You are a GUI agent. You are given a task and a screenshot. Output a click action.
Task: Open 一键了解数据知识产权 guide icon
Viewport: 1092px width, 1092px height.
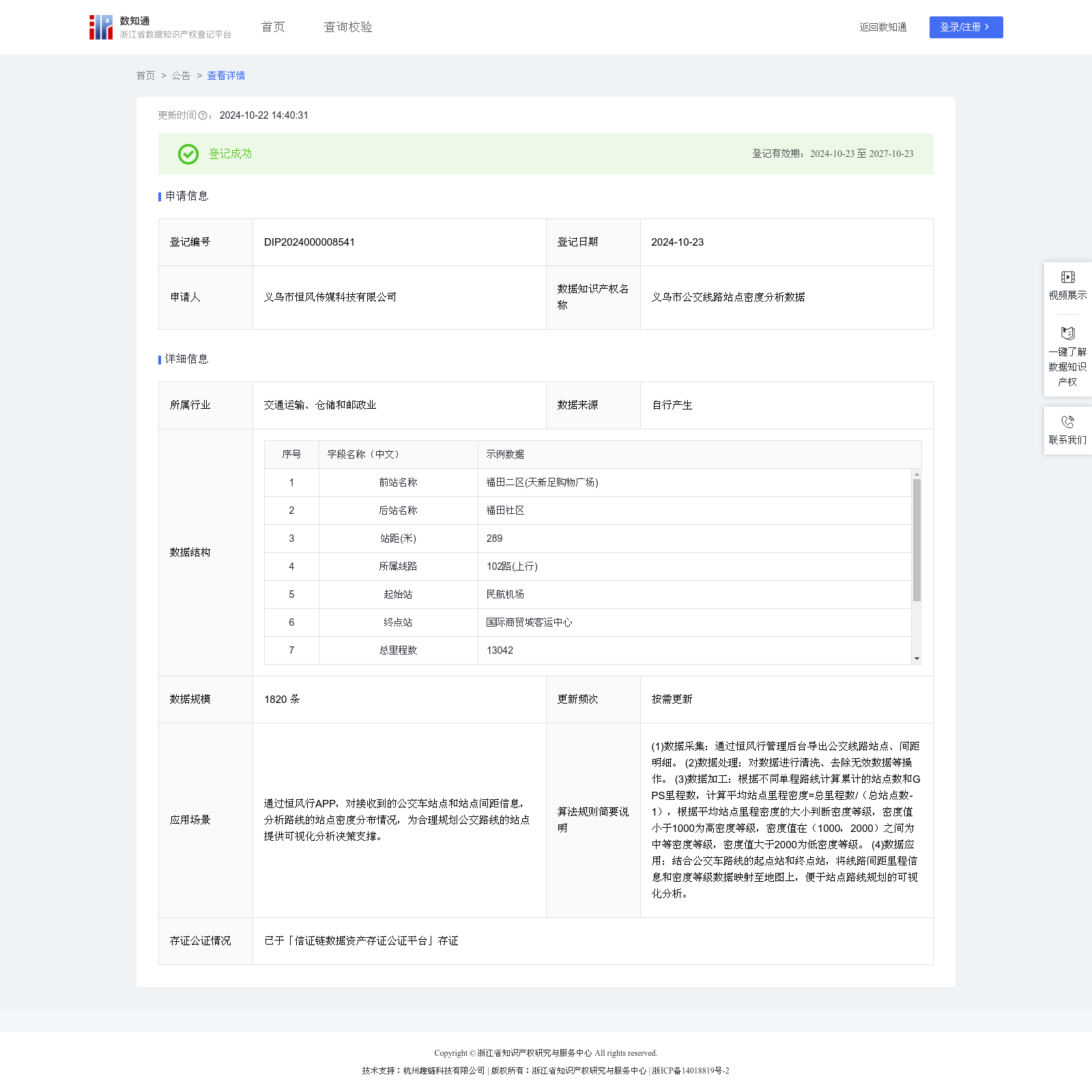tap(1067, 334)
